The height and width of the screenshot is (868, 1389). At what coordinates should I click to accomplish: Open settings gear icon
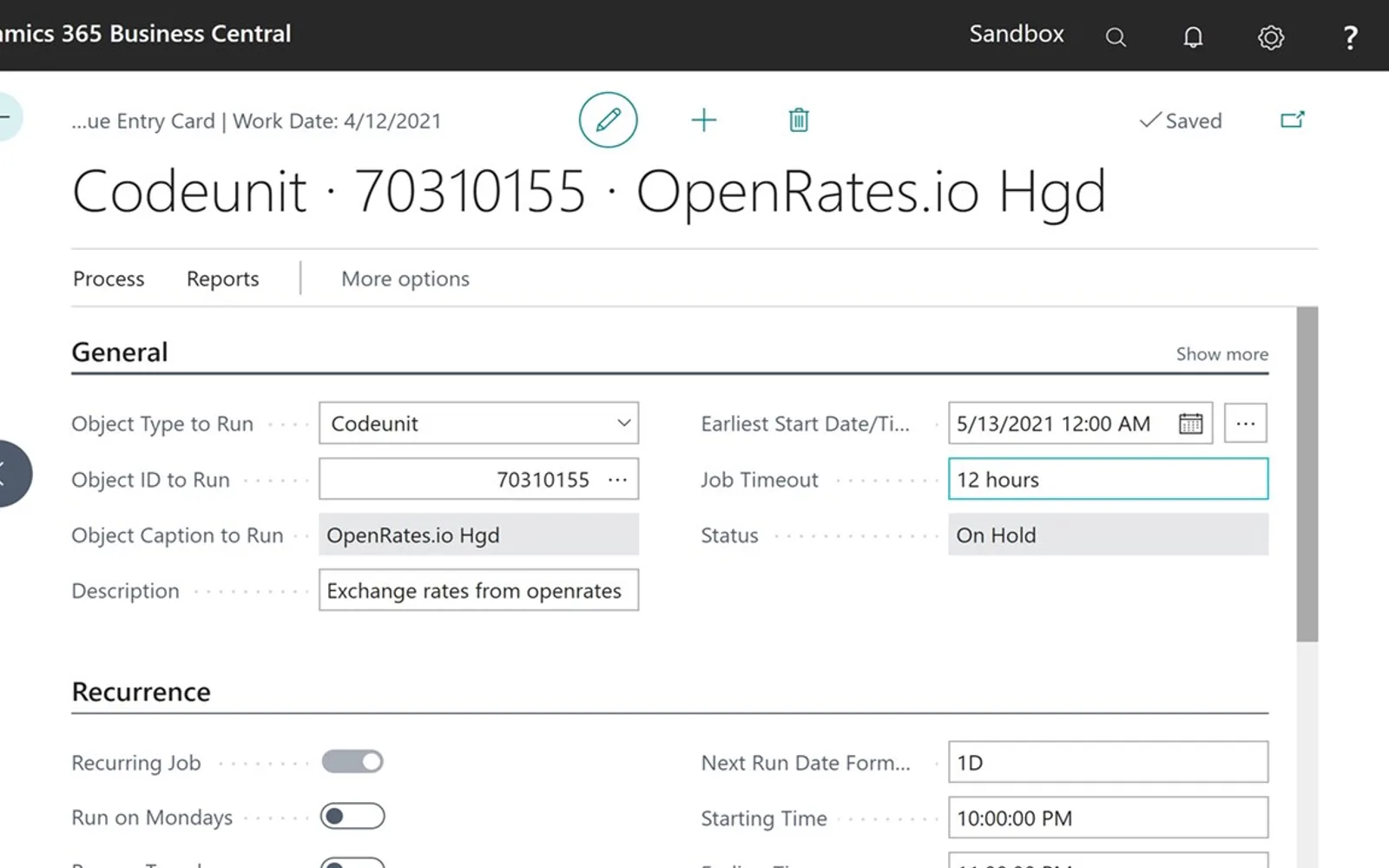tap(1271, 36)
